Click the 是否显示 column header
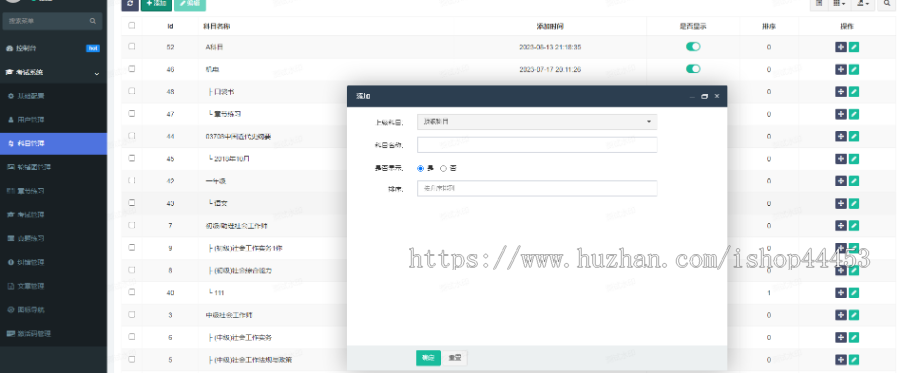This screenshot has height=373, width=900. click(693, 26)
